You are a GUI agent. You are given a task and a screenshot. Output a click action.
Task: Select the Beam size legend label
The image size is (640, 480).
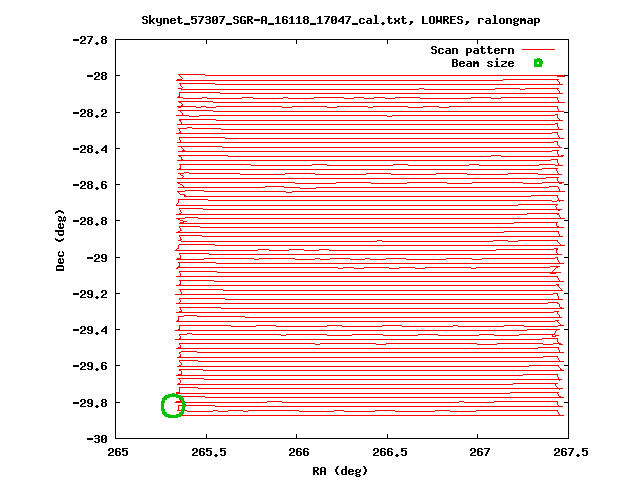tap(482, 63)
